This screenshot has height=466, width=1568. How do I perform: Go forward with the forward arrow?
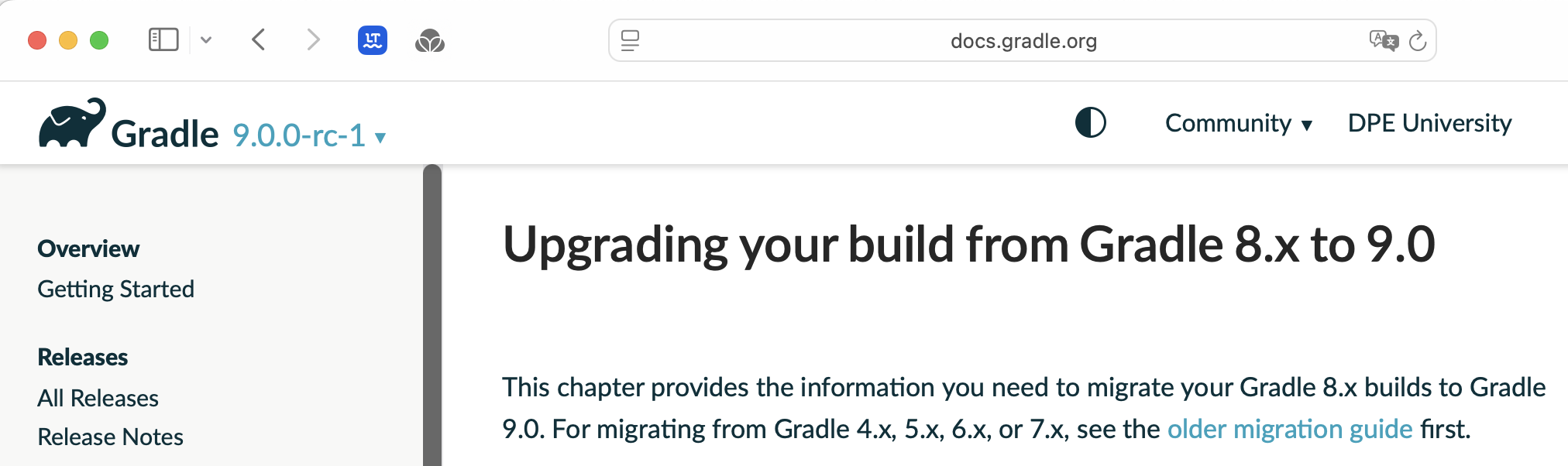[x=312, y=39]
